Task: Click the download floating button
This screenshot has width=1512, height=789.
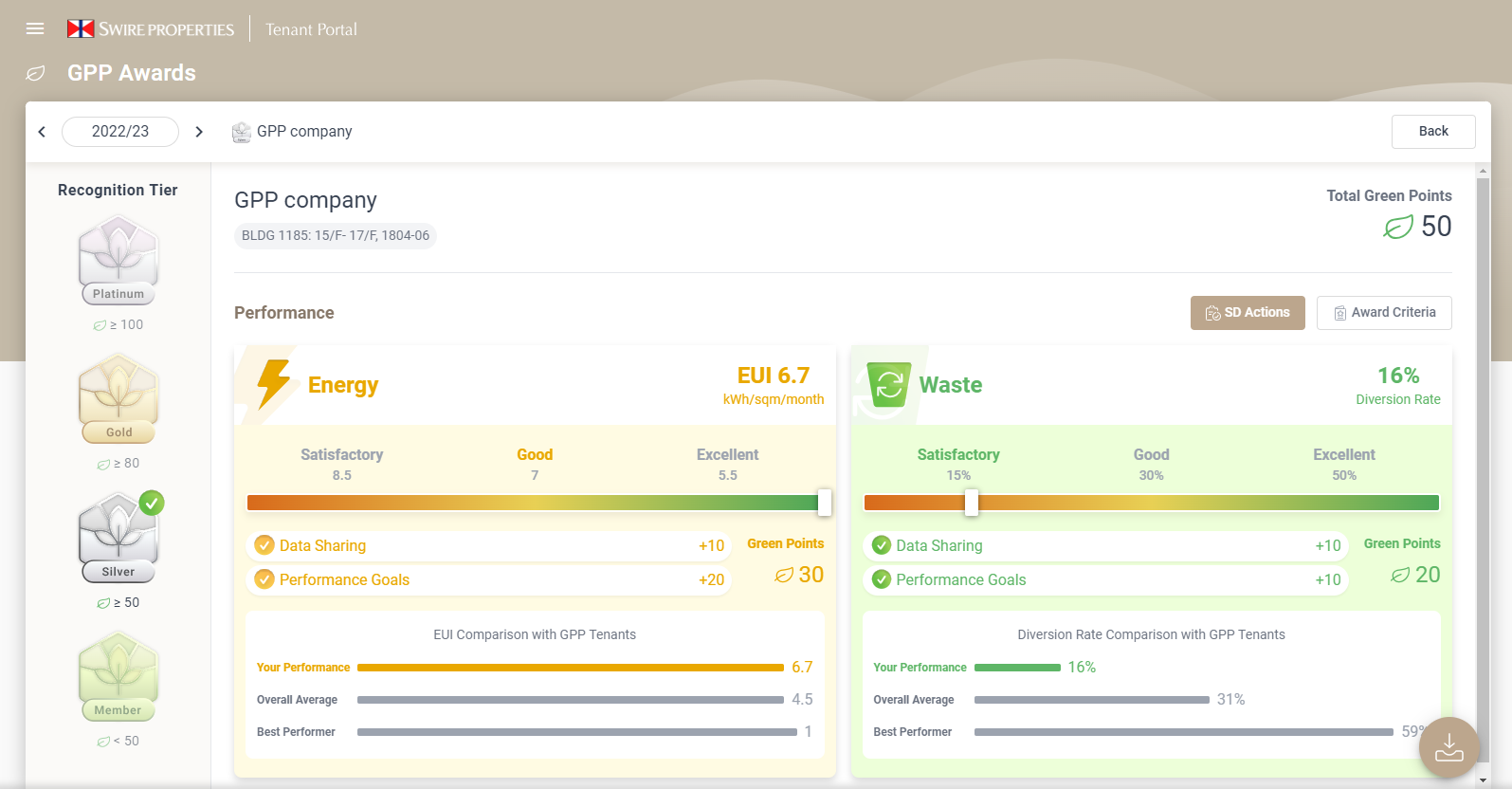Action: (x=1448, y=747)
